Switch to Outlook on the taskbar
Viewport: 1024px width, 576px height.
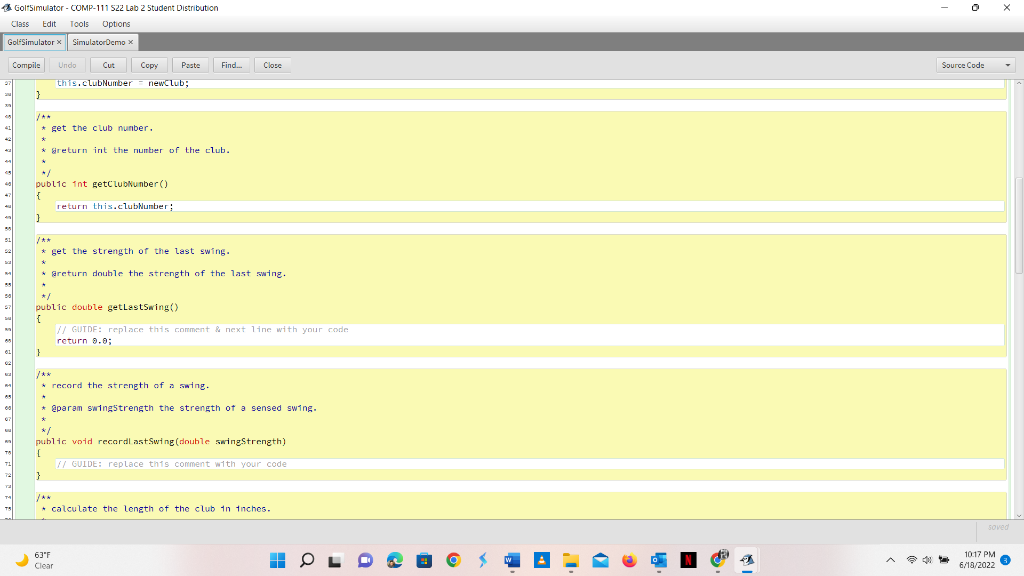click(x=658, y=560)
